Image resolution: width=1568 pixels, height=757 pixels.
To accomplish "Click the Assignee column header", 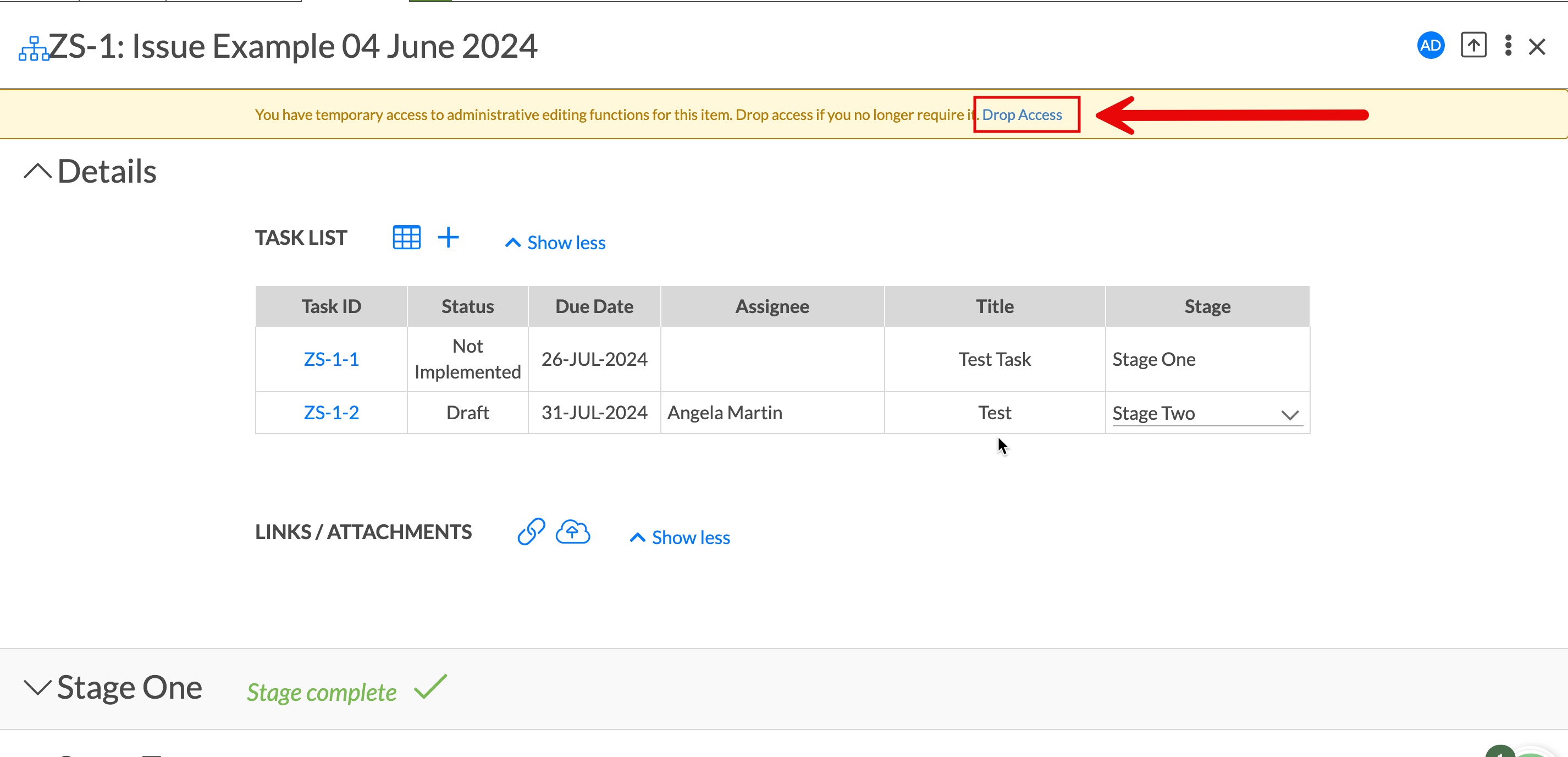I will (x=772, y=306).
